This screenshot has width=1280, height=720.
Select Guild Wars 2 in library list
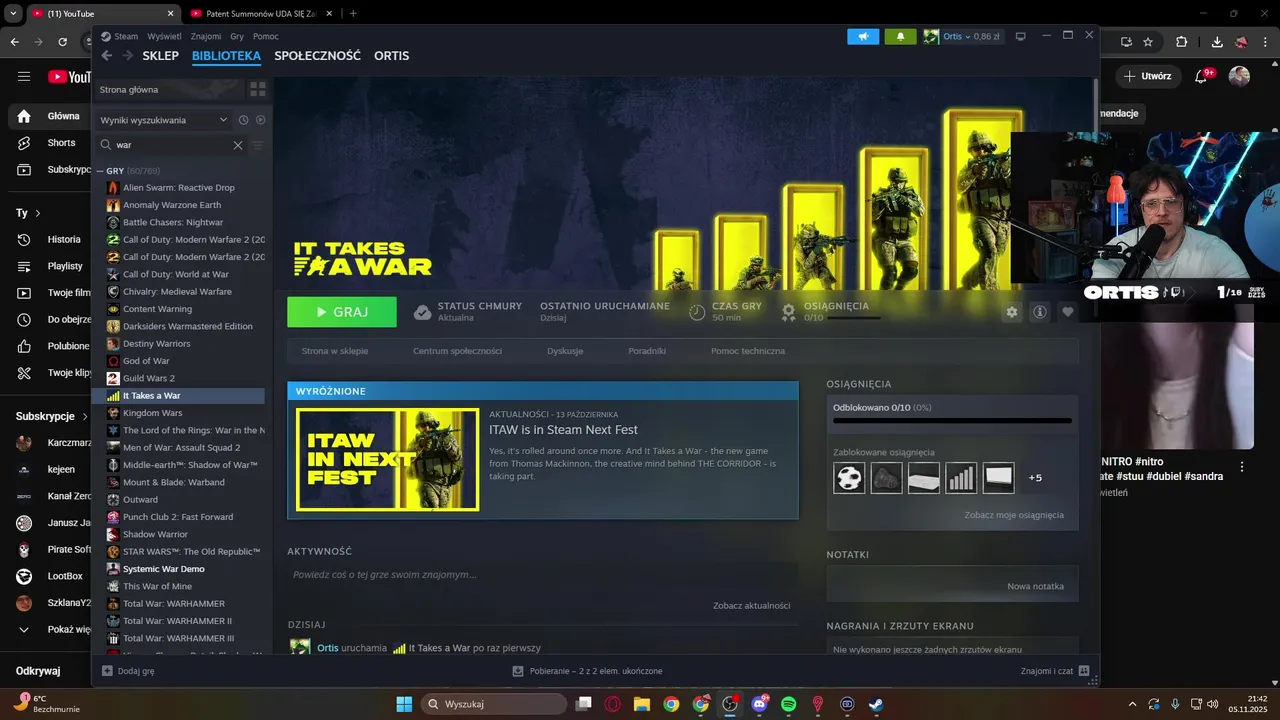point(148,378)
